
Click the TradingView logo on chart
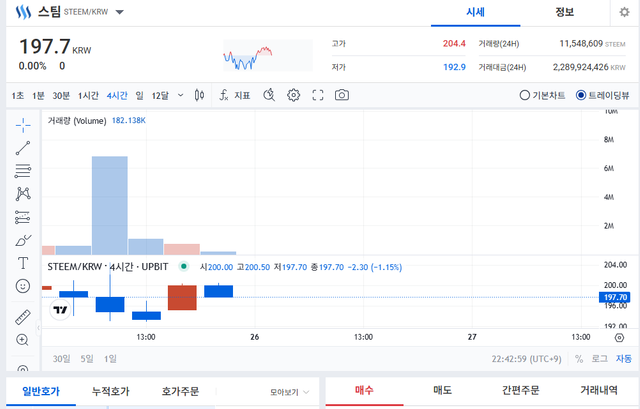(60, 310)
